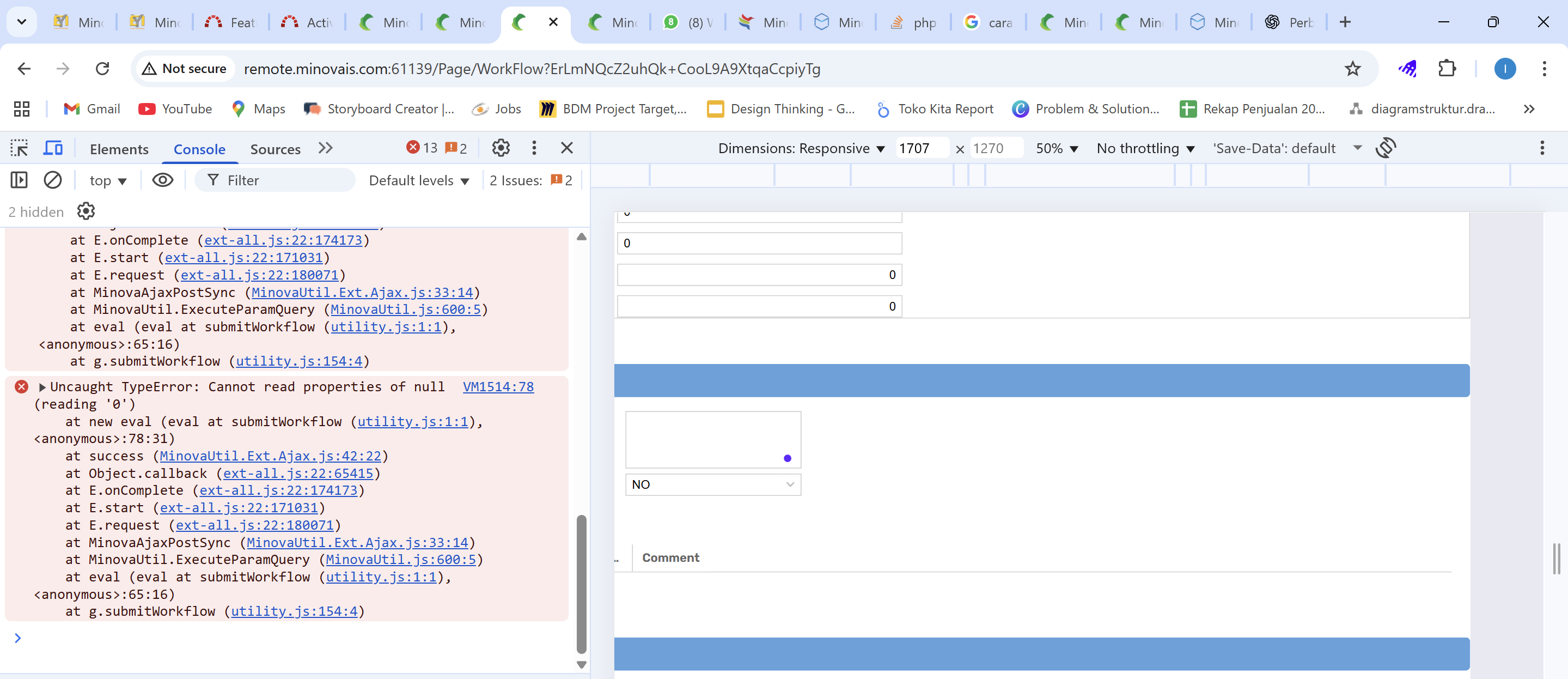Open the Maps bookmark
1568x679 pixels.
coord(258,109)
